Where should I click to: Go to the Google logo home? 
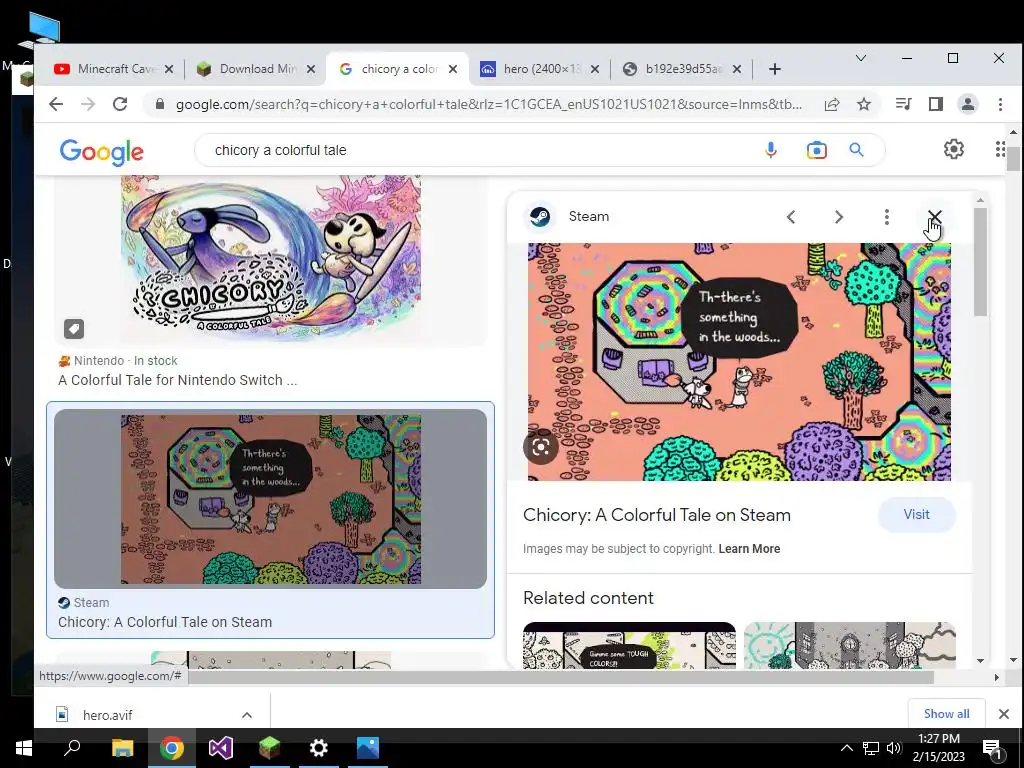click(101, 152)
